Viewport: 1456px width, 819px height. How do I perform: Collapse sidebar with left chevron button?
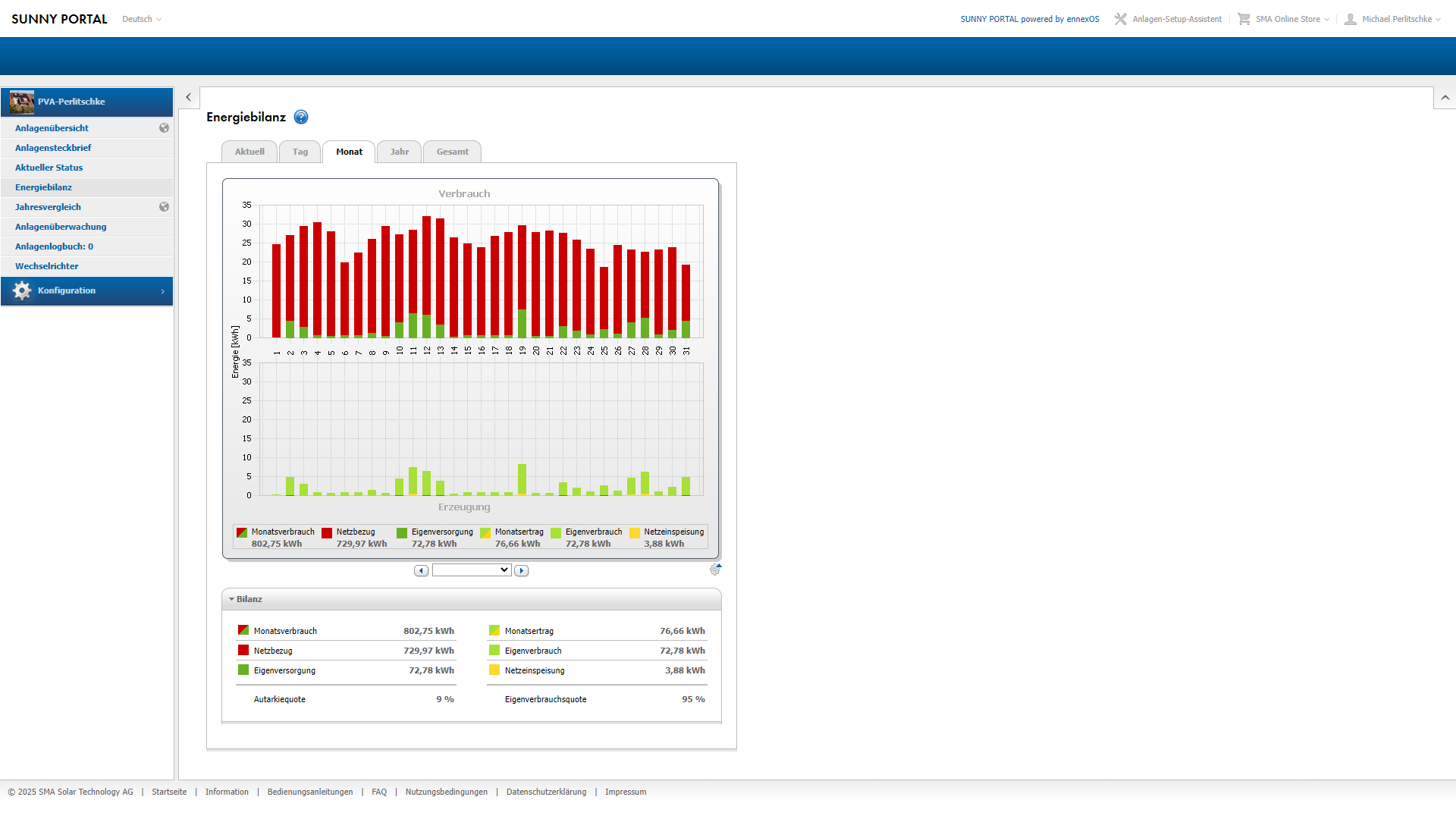pos(189,97)
